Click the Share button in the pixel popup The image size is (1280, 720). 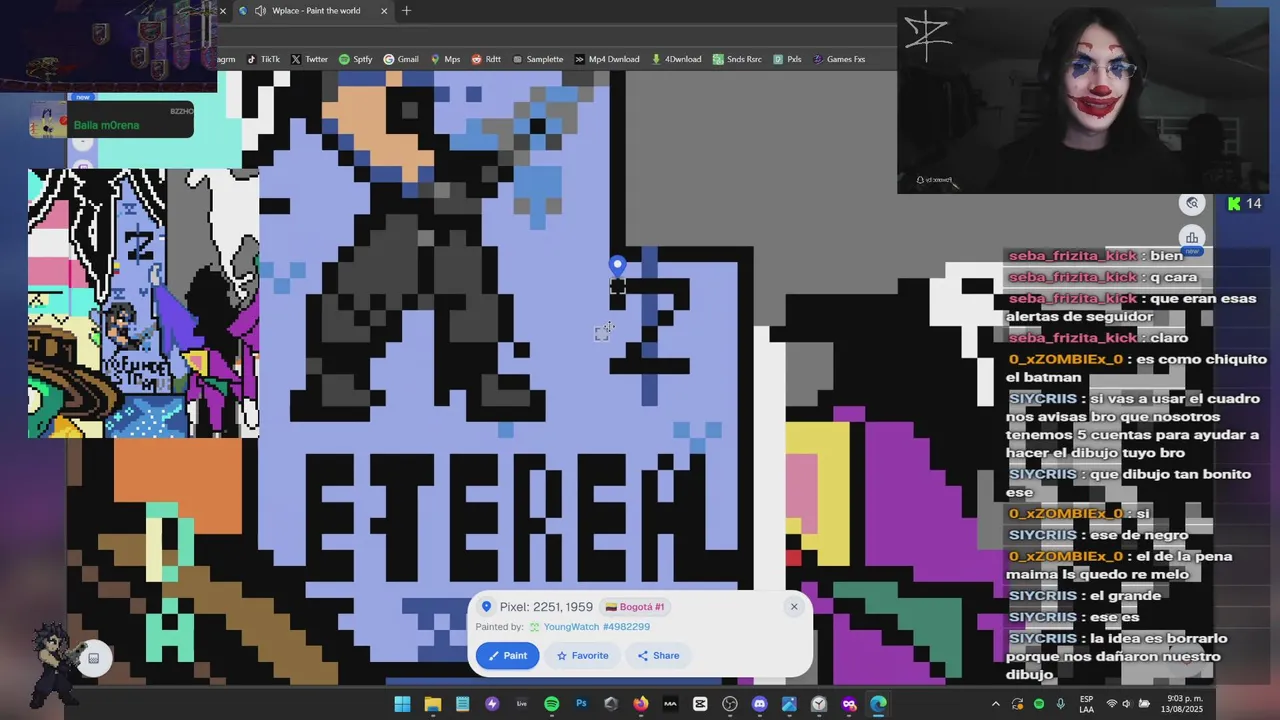pos(658,656)
